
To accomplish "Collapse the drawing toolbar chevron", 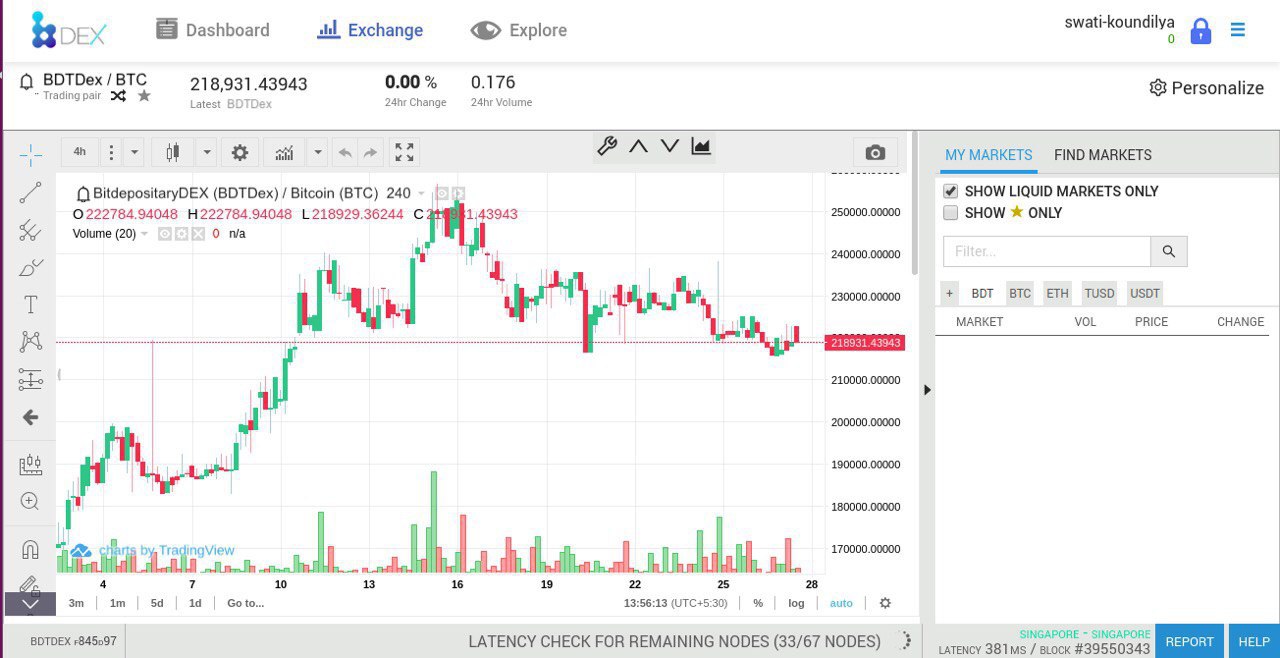I will click(30, 603).
